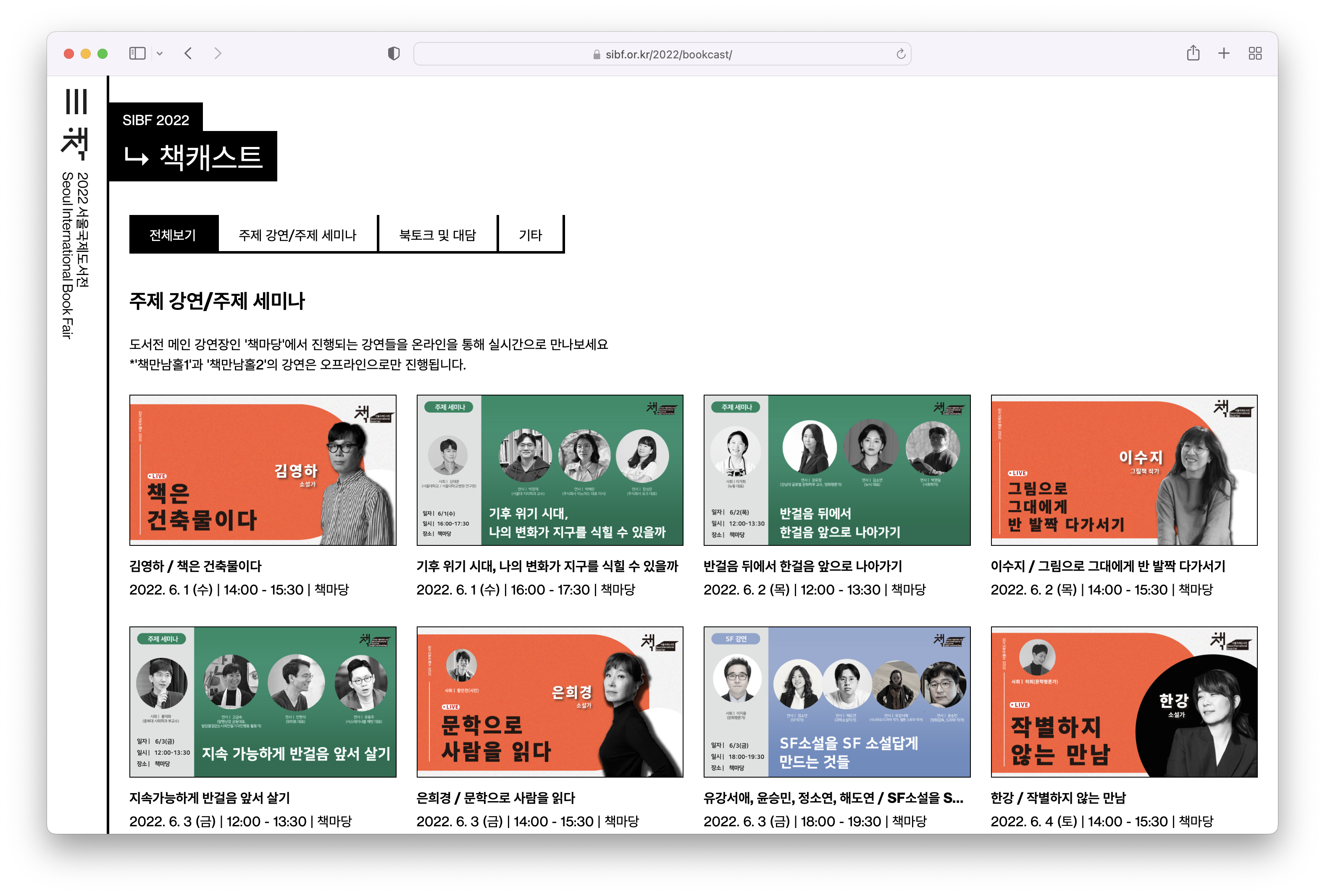Viewport: 1325px width, 896px height.
Task: Open the 기타 tab
Action: [530, 234]
